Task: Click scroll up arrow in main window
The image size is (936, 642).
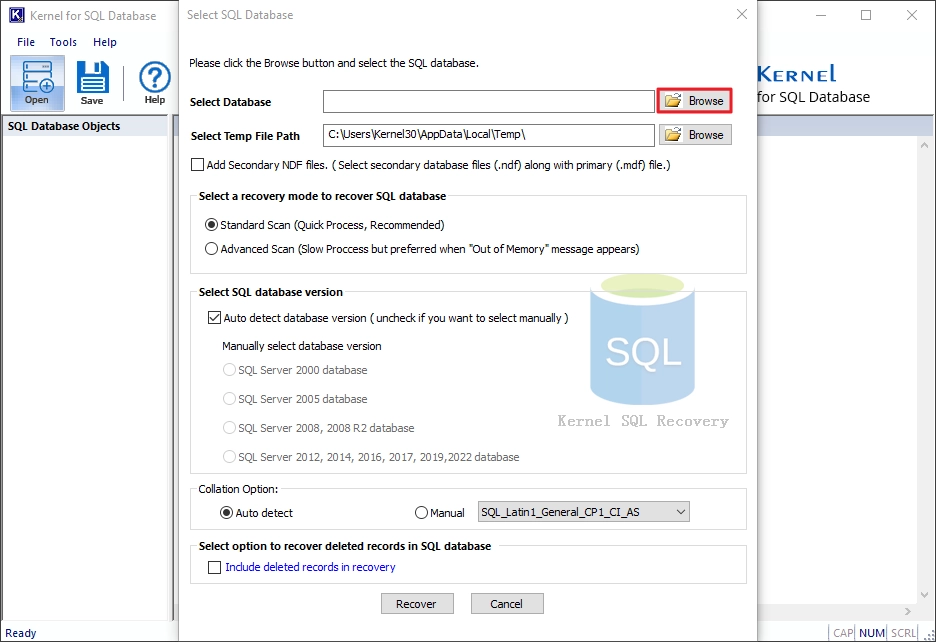Action: click(x=925, y=145)
